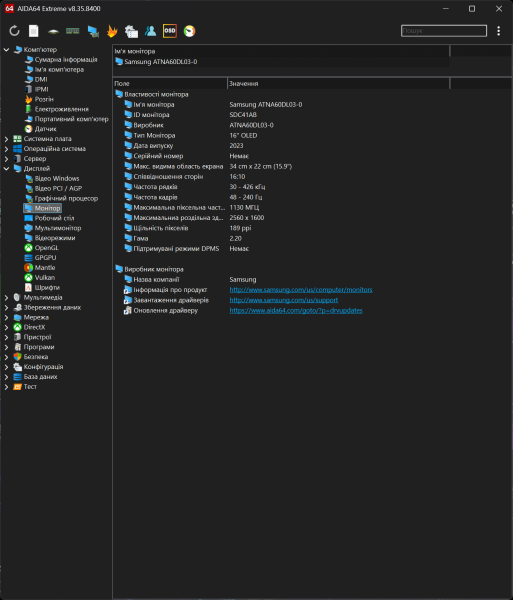513x600 pixels.
Task: Open the AIDA64 driver updates link
Action: (x=296, y=311)
